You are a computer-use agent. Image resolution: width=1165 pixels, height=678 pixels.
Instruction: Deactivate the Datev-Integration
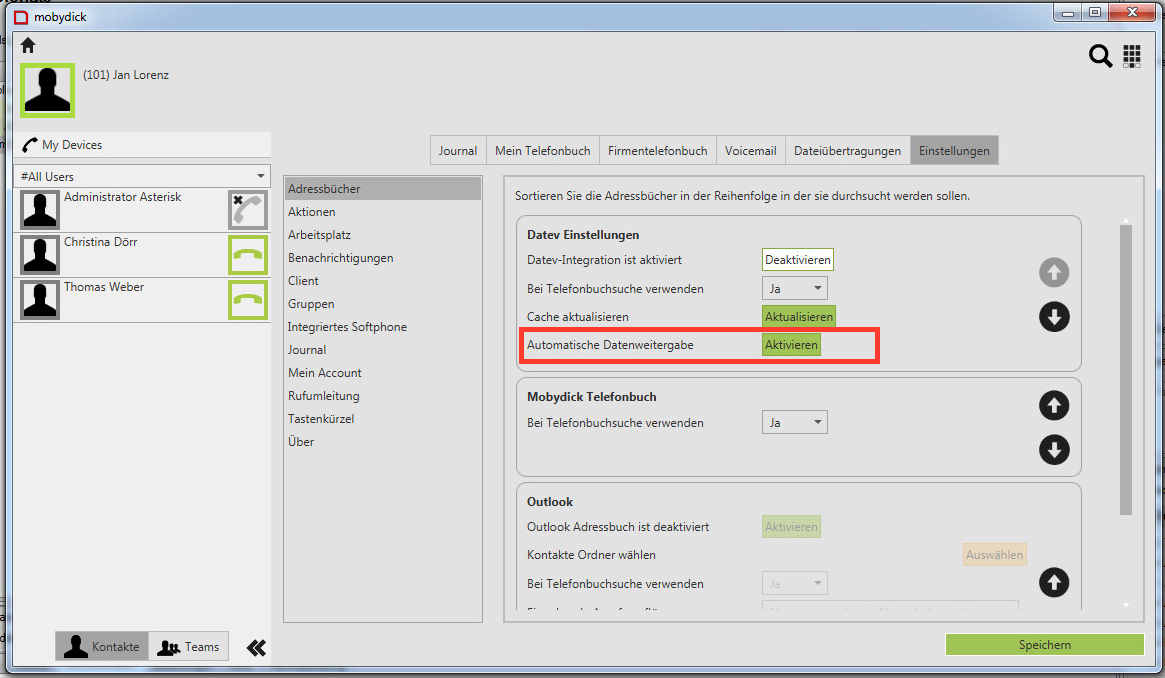(x=797, y=259)
